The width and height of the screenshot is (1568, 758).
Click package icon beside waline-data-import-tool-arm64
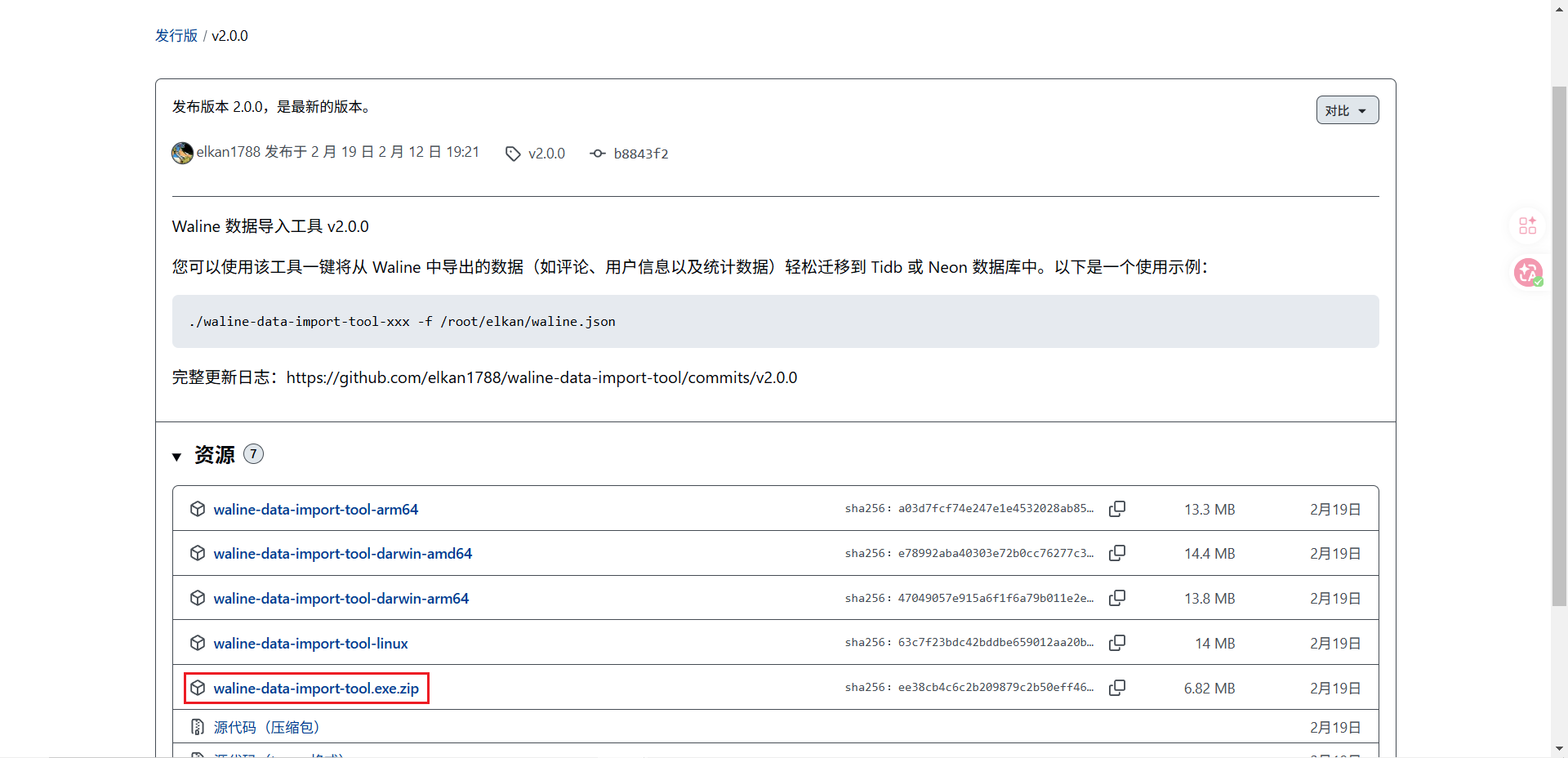198,509
